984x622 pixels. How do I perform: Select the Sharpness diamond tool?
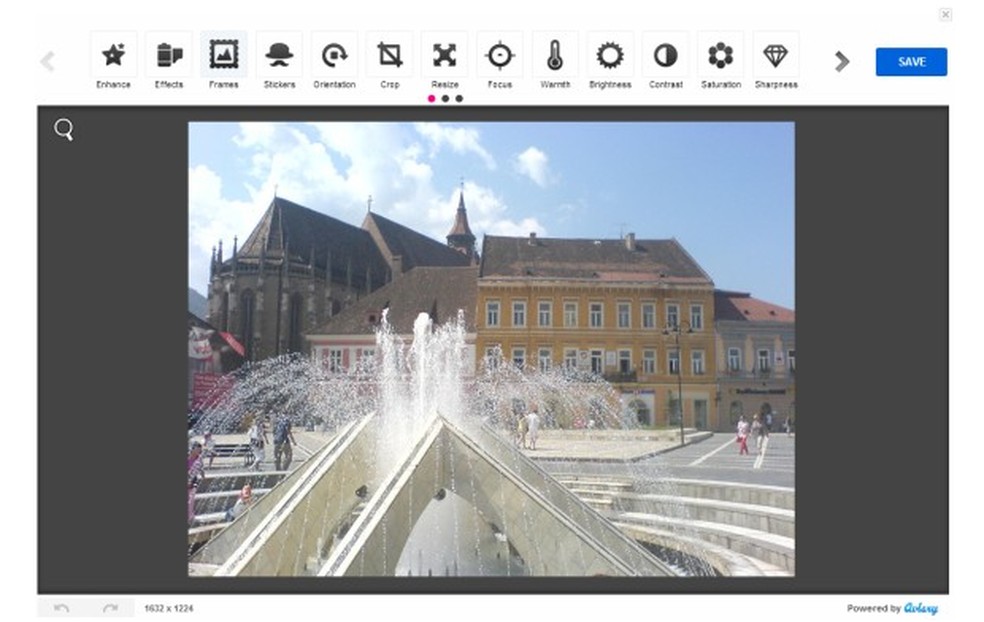click(x=776, y=61)
